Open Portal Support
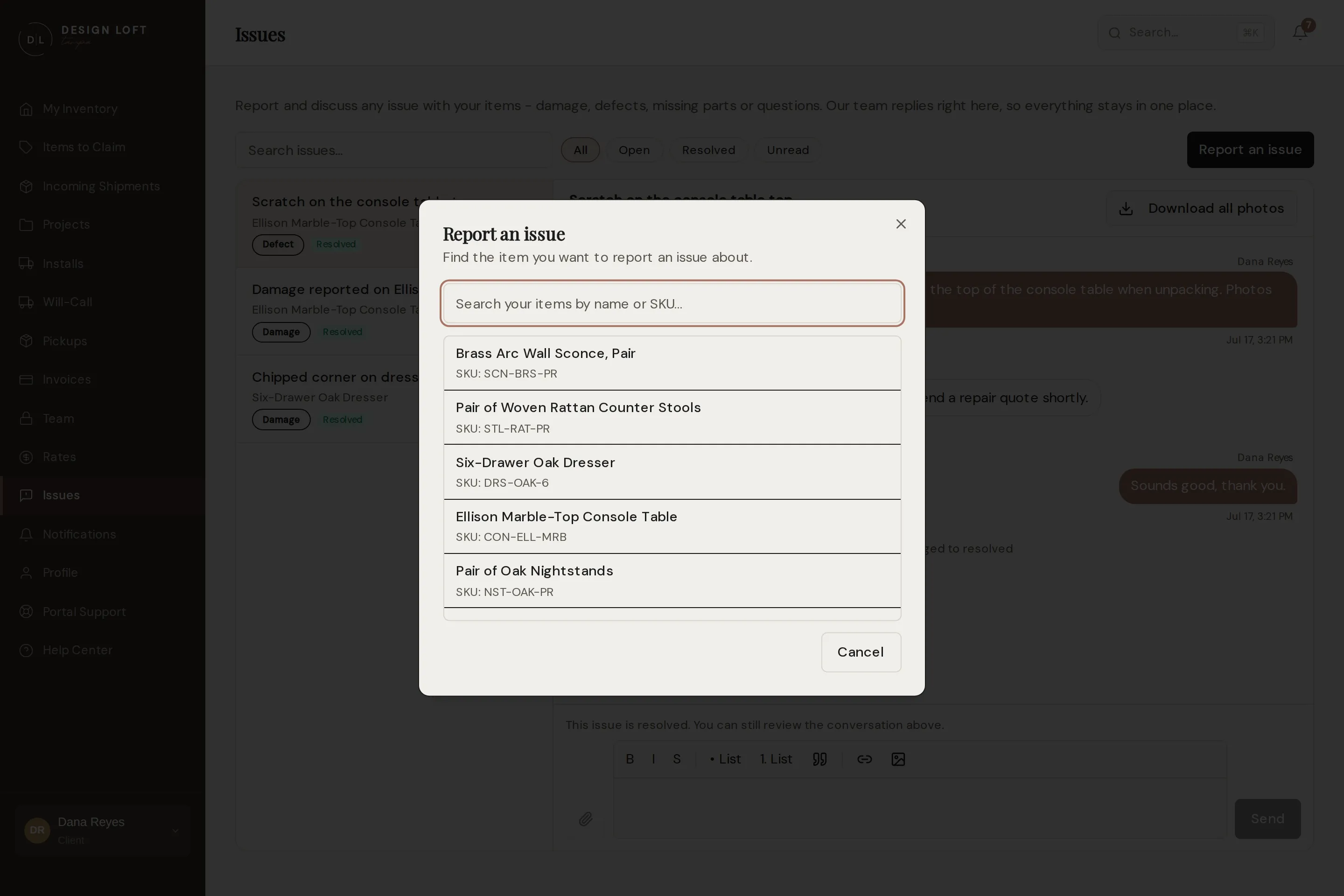Screen dimensions: 1344x896 pos(103,611)
